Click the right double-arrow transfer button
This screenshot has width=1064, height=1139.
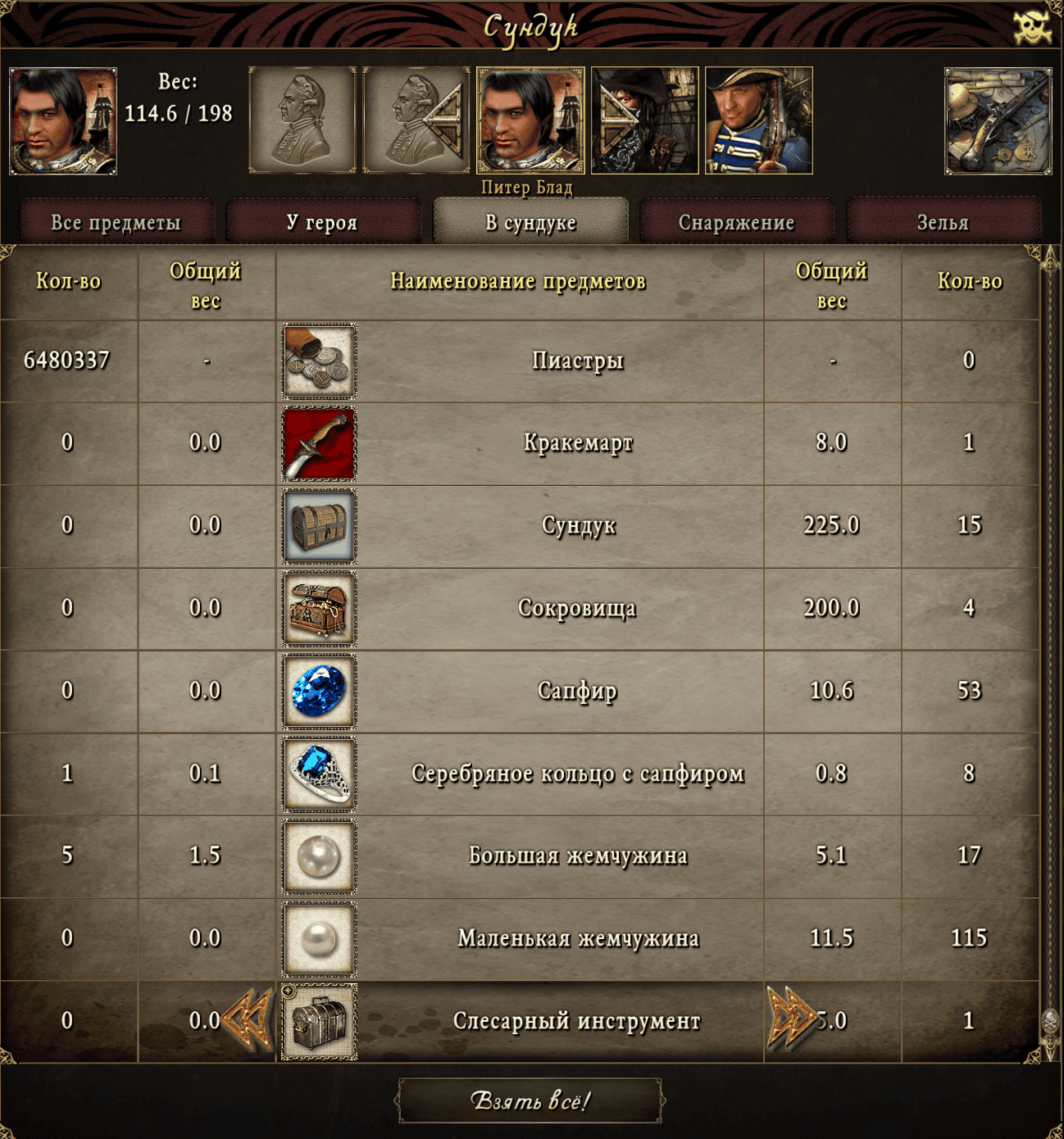[x=792, y=1017]
